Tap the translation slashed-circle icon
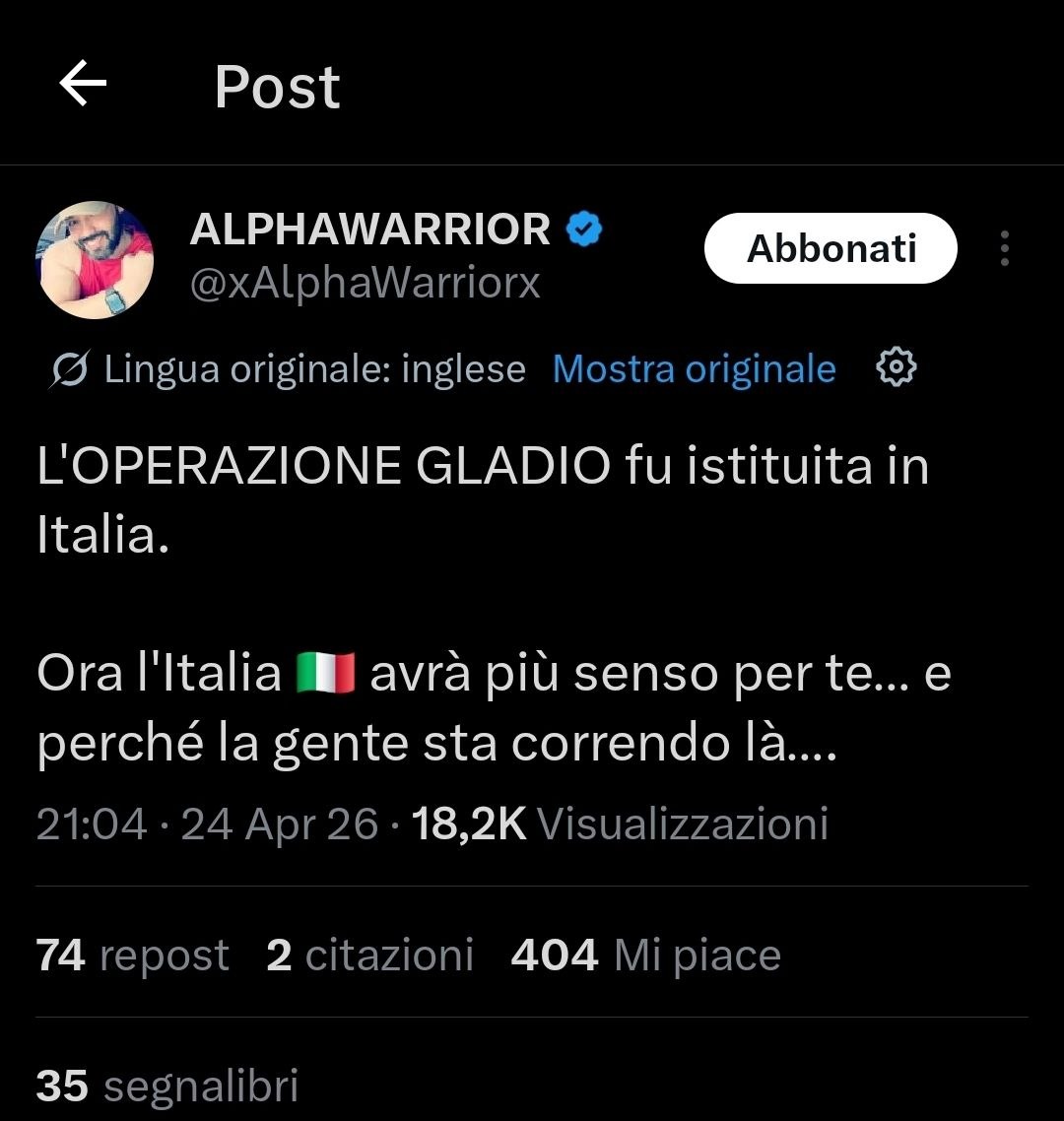This screenshot has width=1064, height=1121. click(70, 368)
